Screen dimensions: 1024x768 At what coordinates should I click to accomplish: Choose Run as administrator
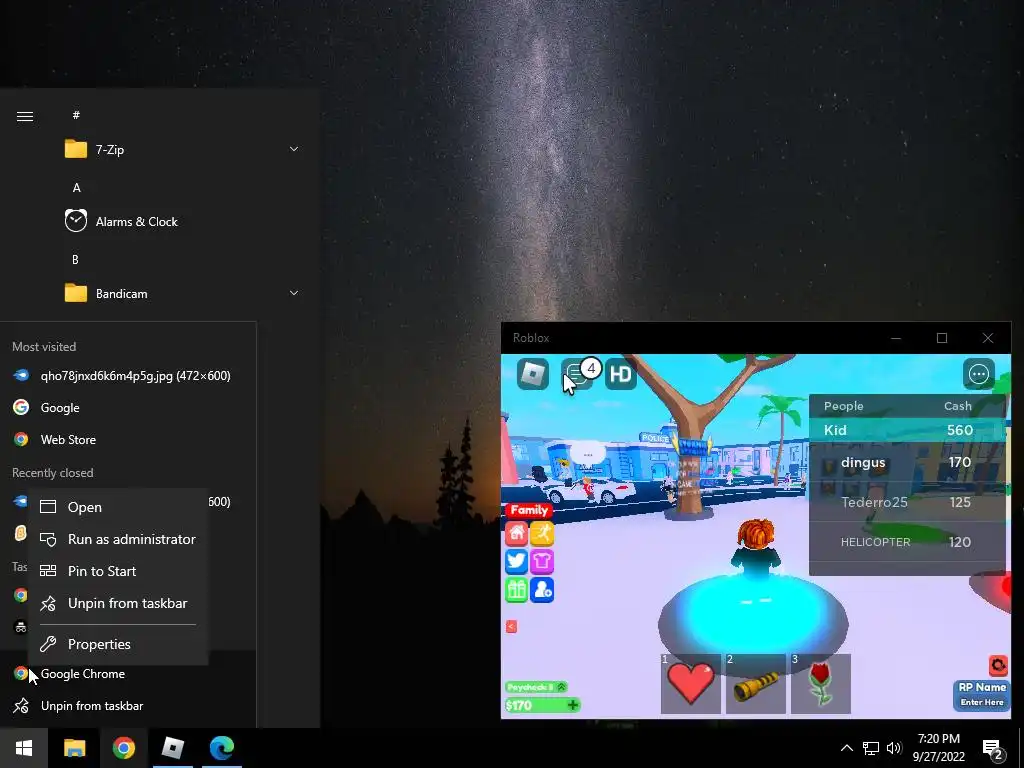tap(118, 539)
